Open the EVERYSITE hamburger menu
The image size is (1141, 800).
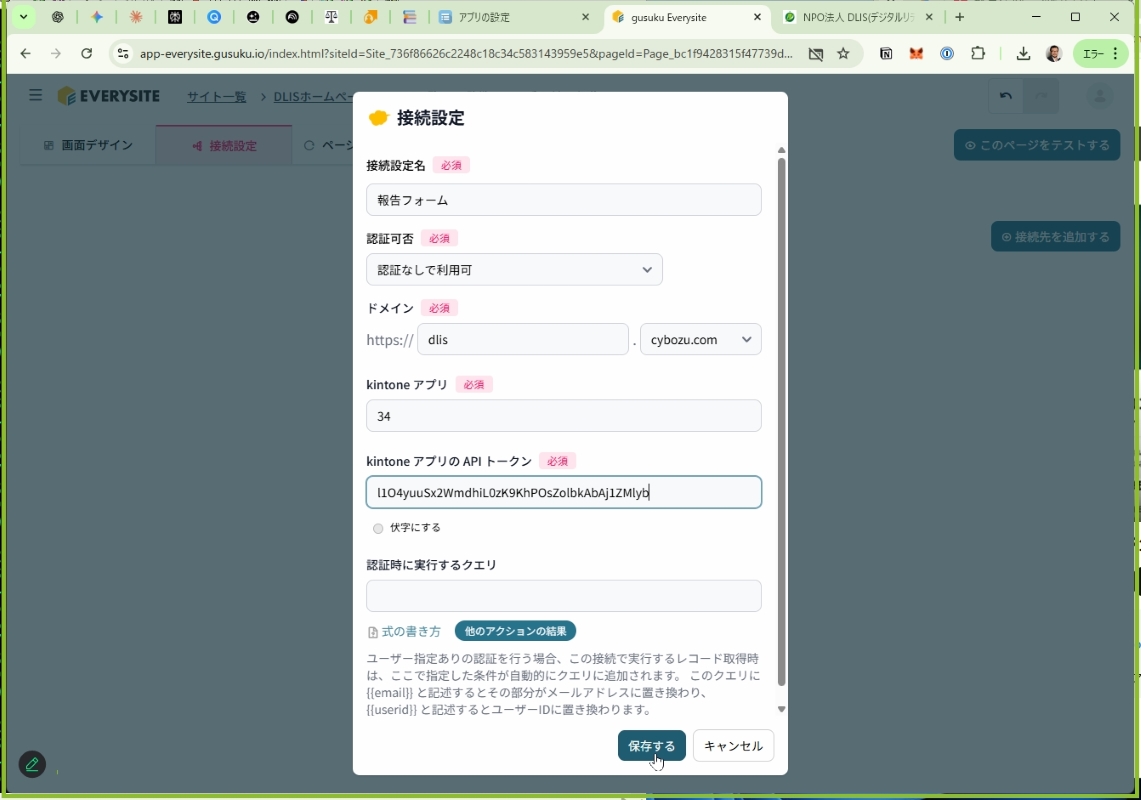pos(35,95)
